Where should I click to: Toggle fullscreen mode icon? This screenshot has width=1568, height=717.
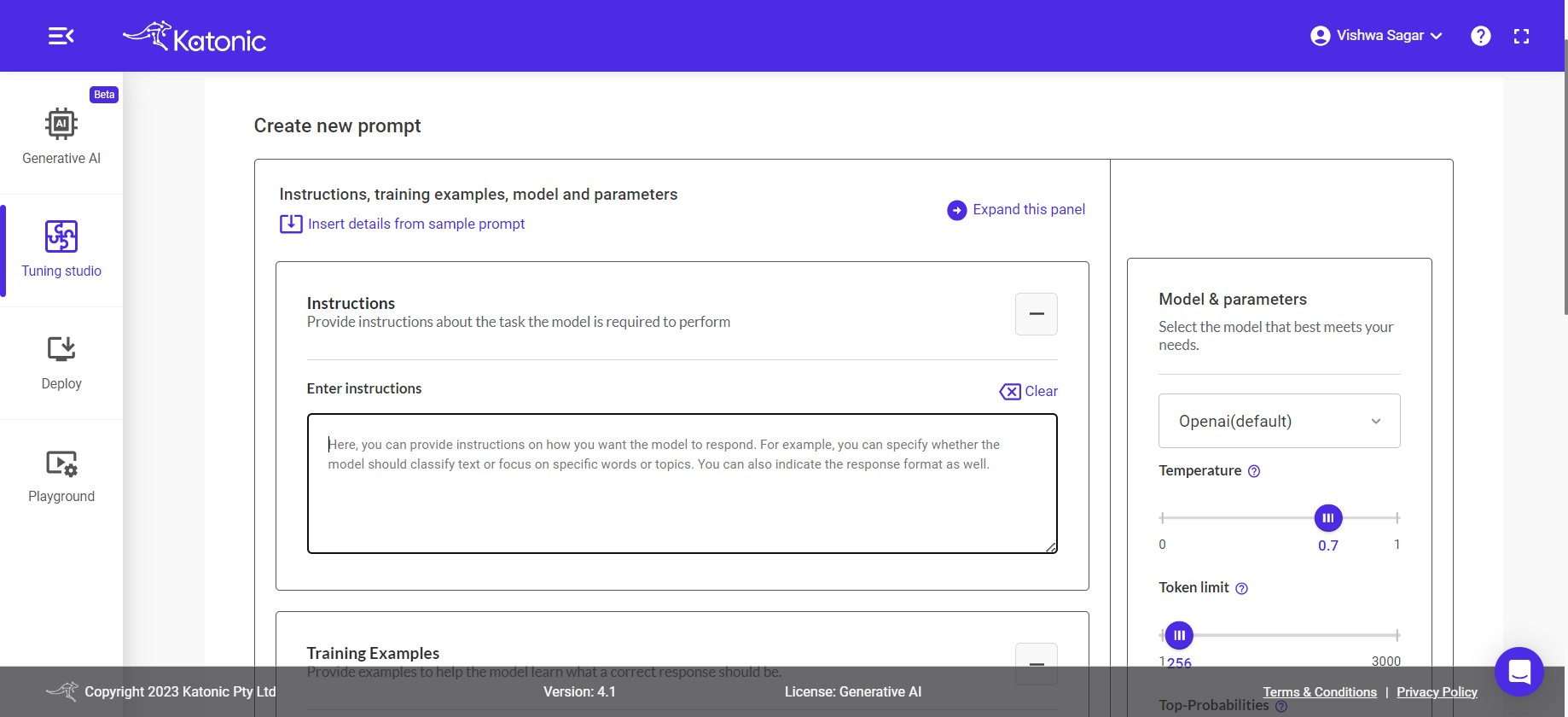tap(1521, 36)
